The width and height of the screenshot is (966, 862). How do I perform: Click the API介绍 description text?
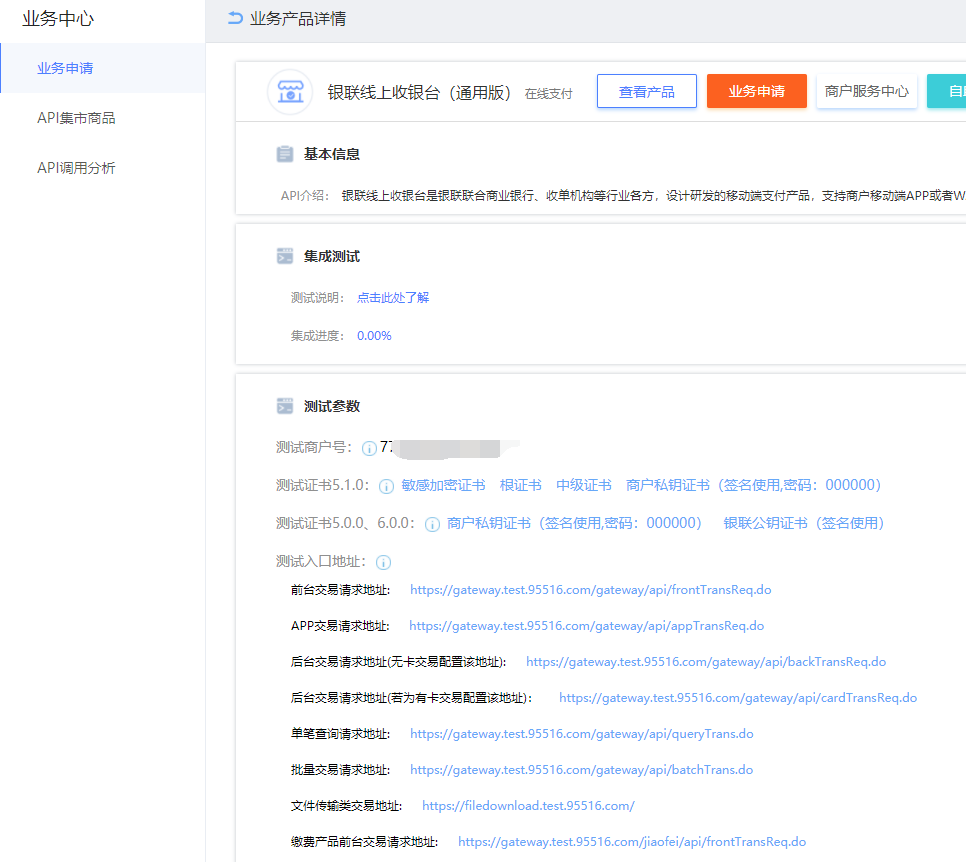(653, 196)
